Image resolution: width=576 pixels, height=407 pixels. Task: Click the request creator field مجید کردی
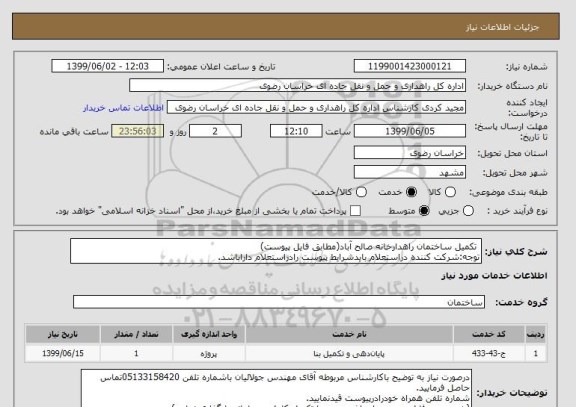pyautogui.click(x=316, y=108)
